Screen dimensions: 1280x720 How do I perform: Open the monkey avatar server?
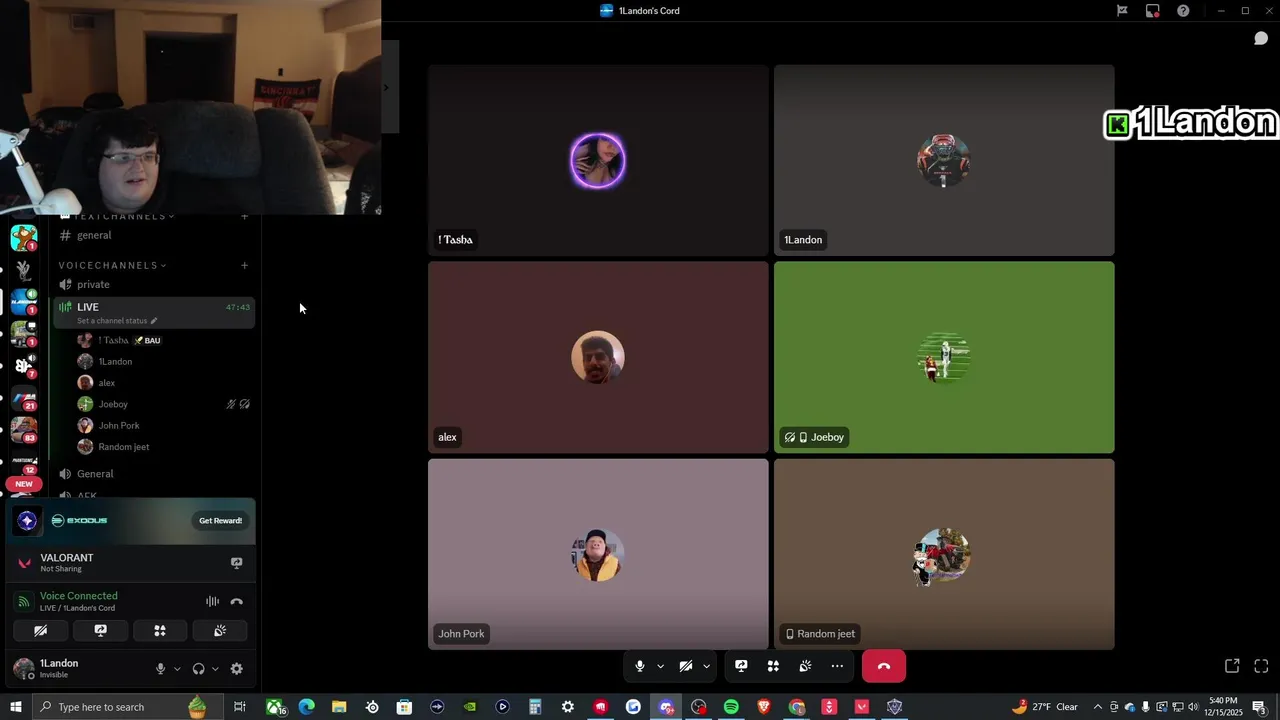pyautogui.click(x=24, y=238)
